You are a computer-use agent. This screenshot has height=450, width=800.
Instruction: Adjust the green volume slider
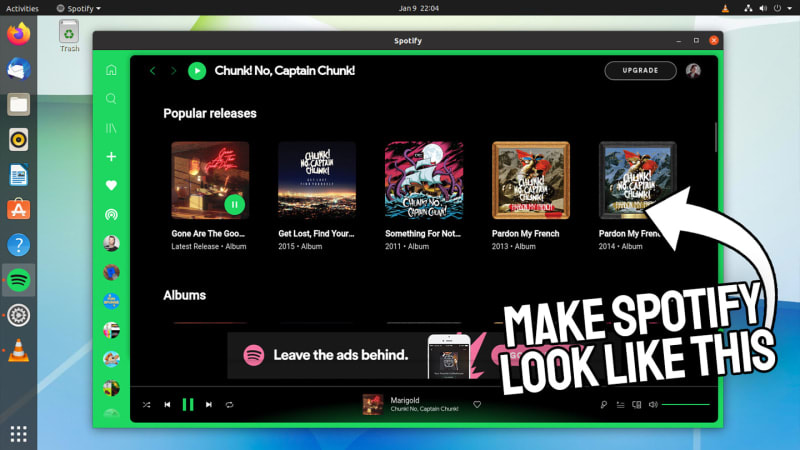(x=685, y=405)
